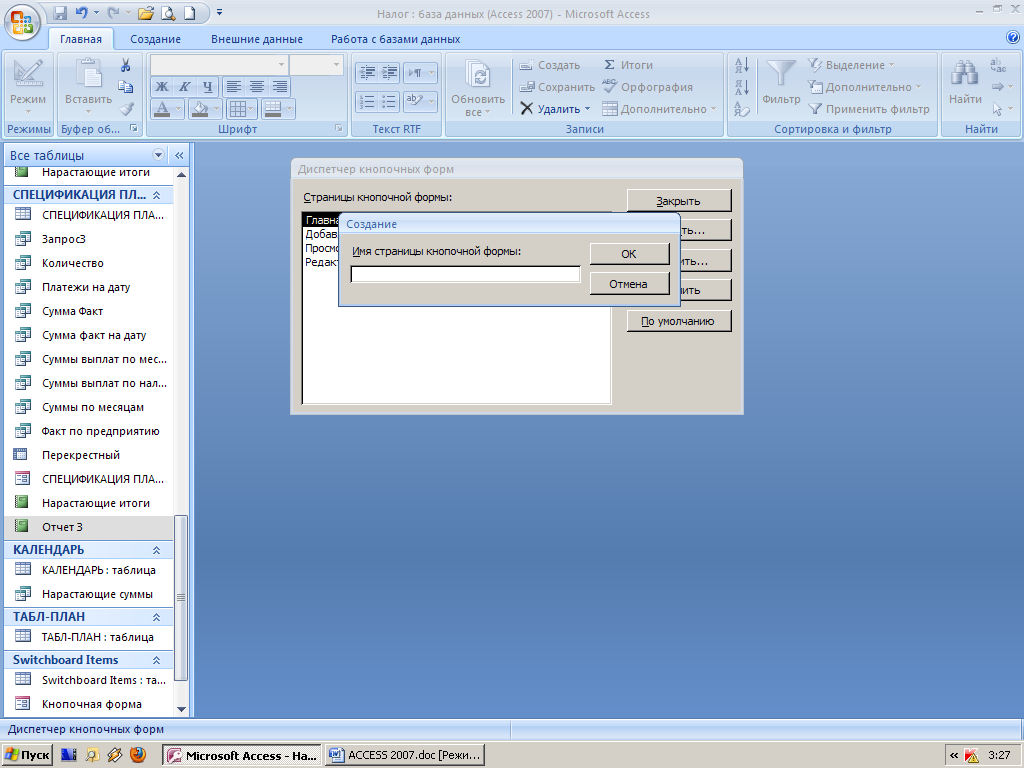Screen dimensions: 1024x768
Task: Click По умолчанию button
Action: (679, 321)
